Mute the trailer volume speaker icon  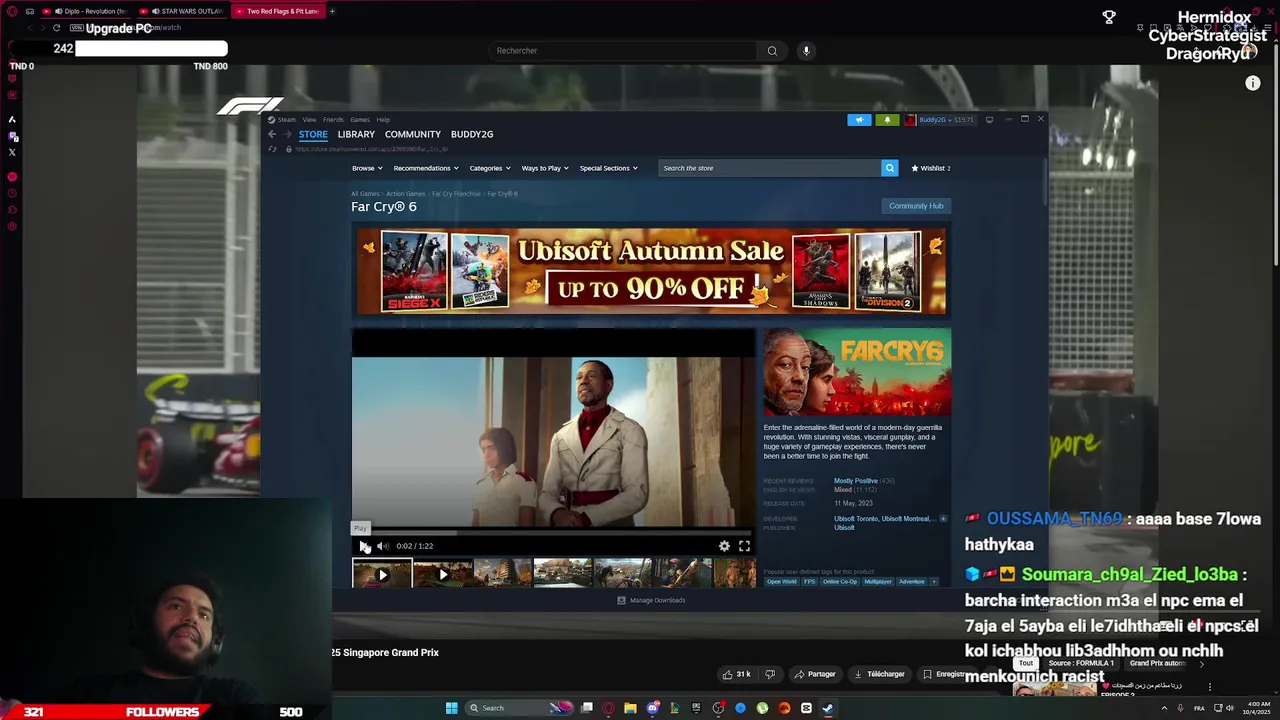tap(383, 546)
